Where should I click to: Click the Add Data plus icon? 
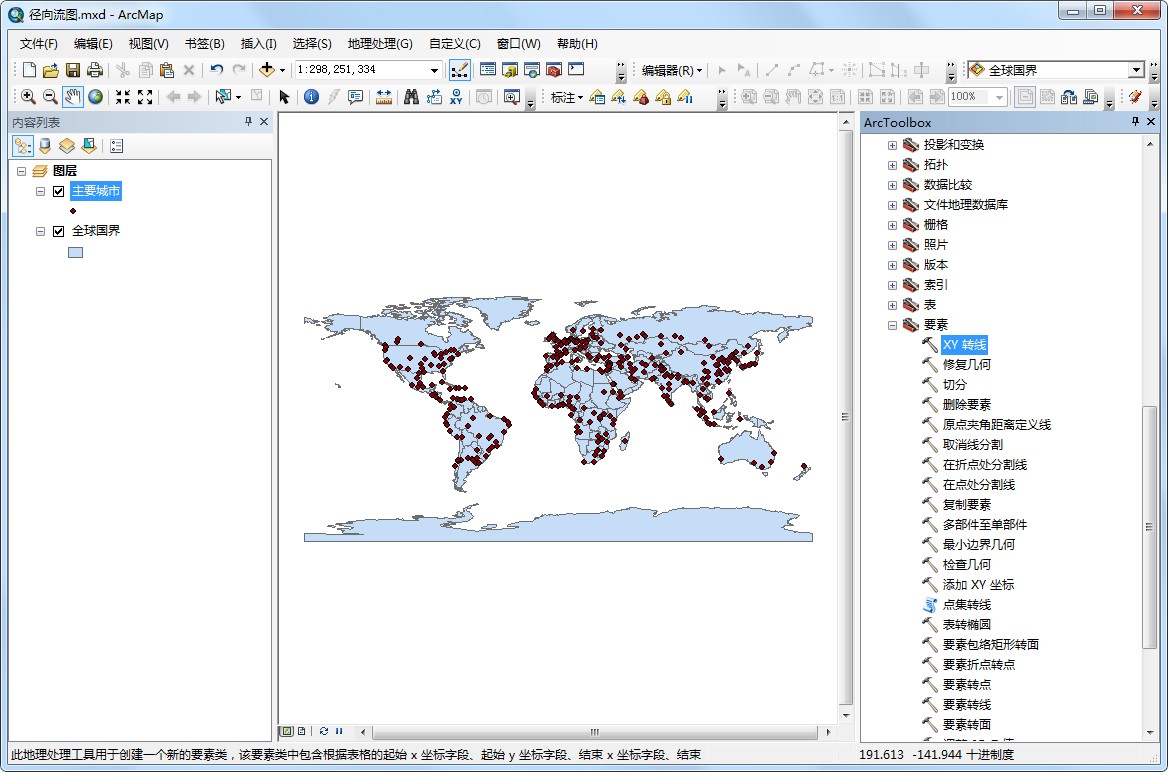coord(266,70)
